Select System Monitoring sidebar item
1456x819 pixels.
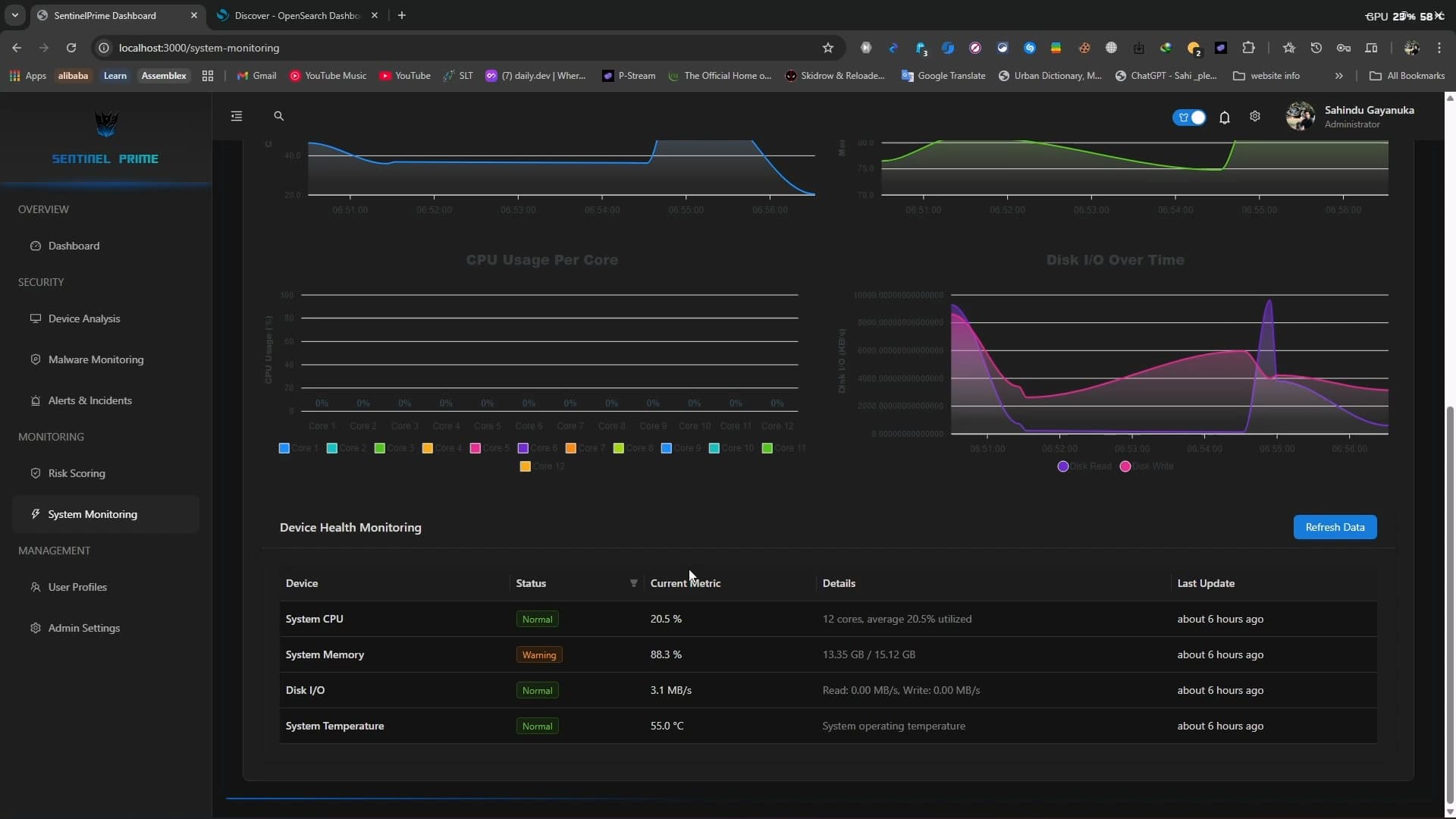tap(105, 514)
